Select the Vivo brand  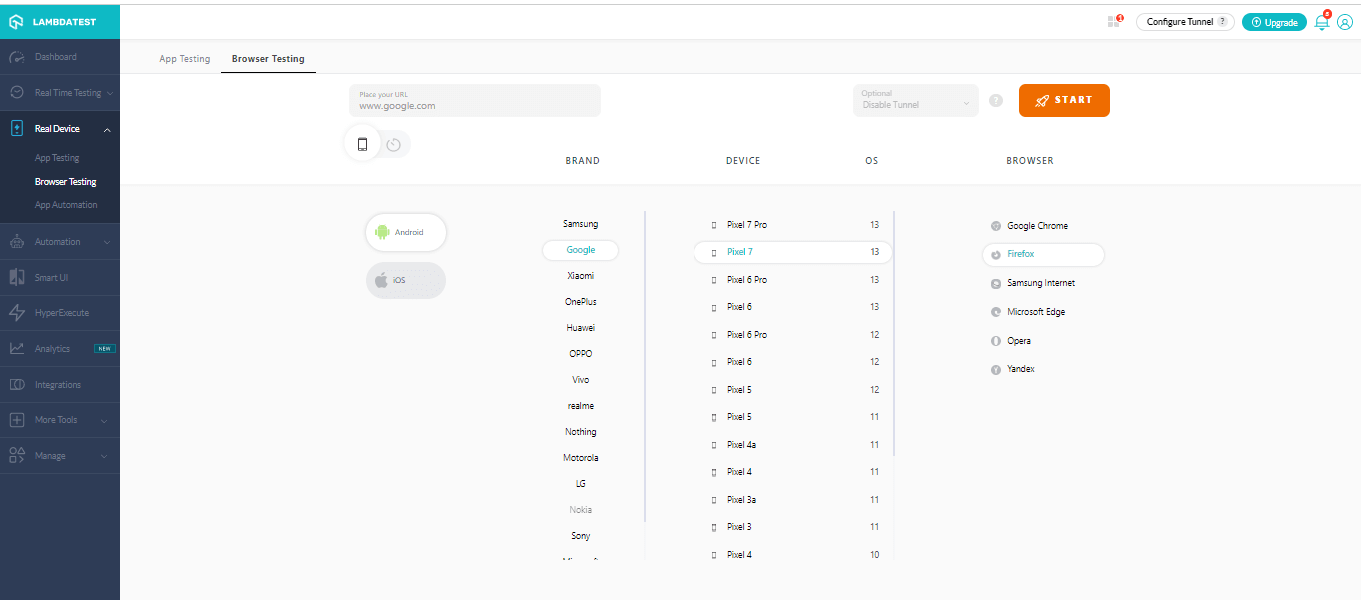(580, 380)
